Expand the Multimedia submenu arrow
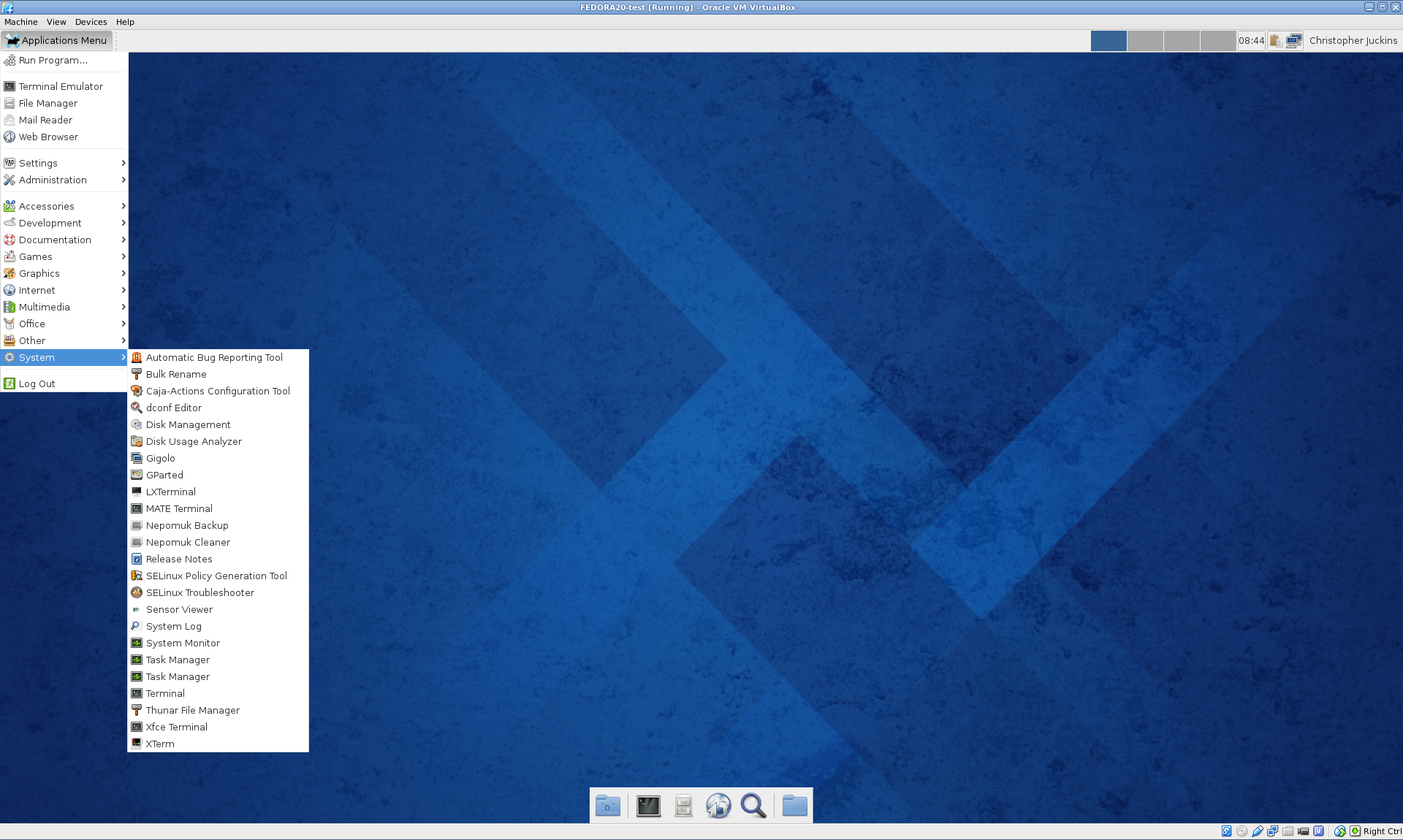Viewport: 1403px width, 840px height. (x=123, y=307)
